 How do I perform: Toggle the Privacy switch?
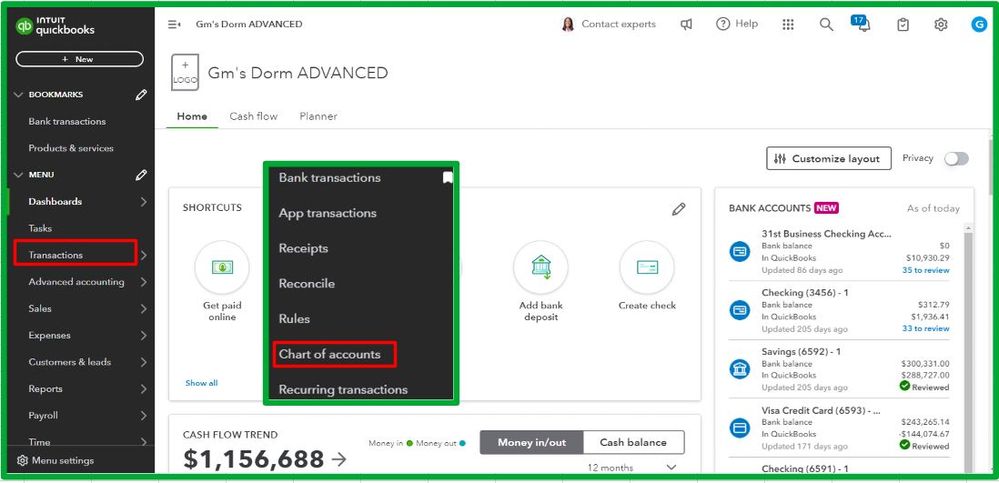pos(956,159)
